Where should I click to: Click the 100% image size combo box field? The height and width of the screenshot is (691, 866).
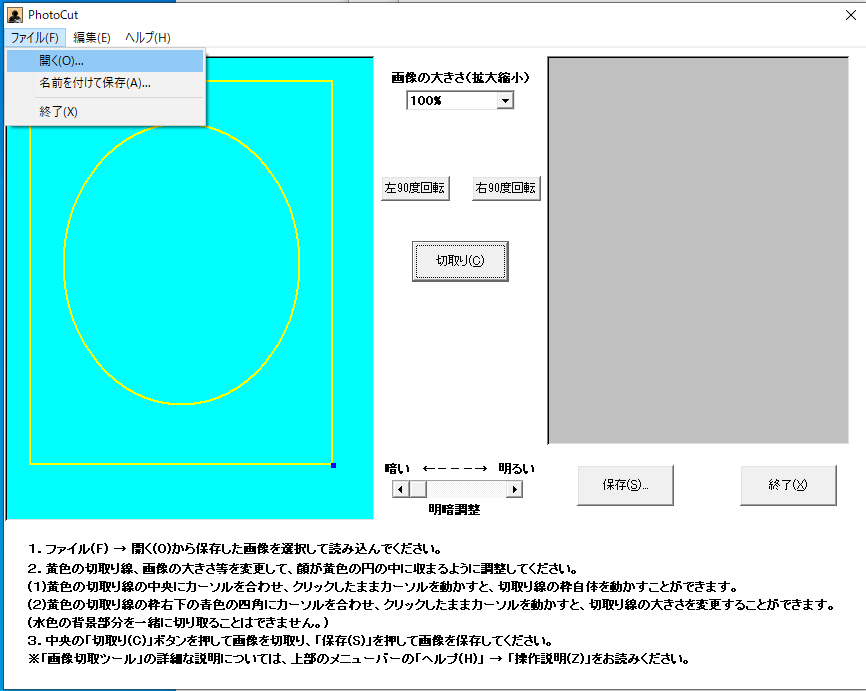[451, 100]
